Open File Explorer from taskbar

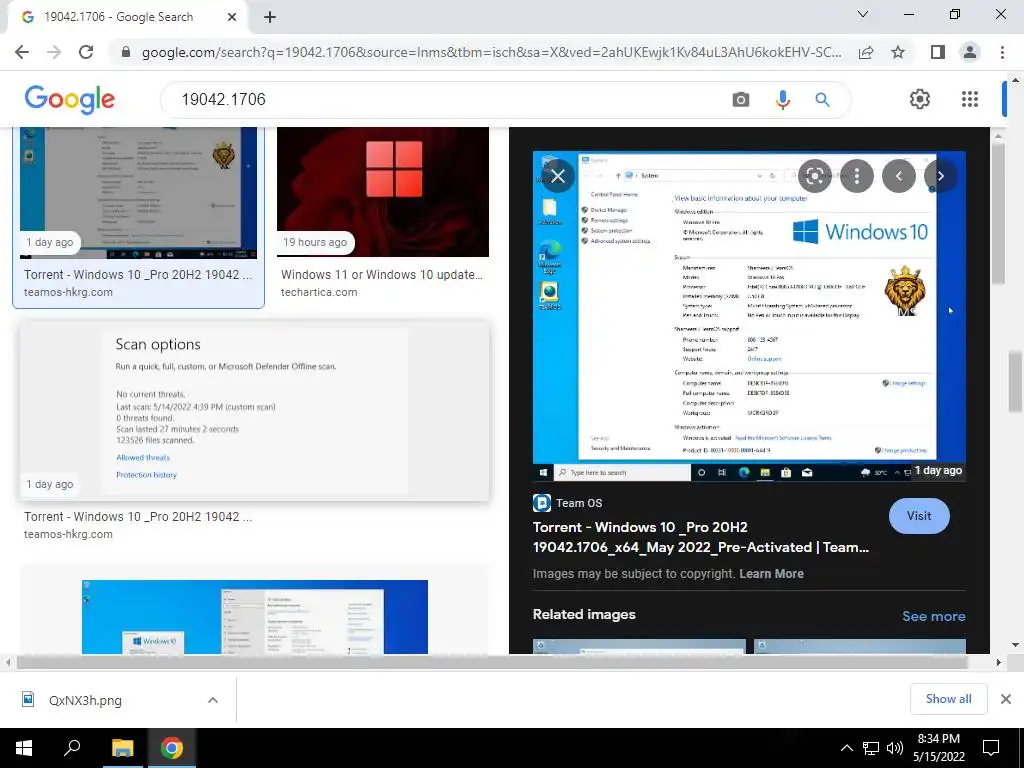point(122,748)
